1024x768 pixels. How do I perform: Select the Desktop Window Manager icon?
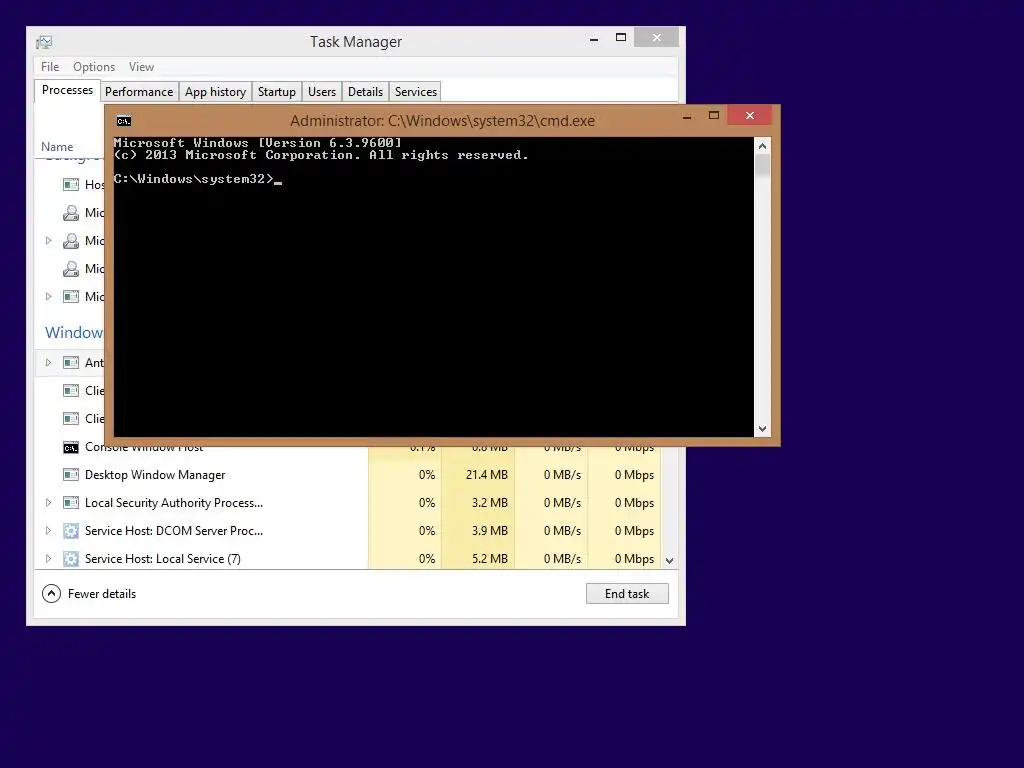tap(71, 475)
